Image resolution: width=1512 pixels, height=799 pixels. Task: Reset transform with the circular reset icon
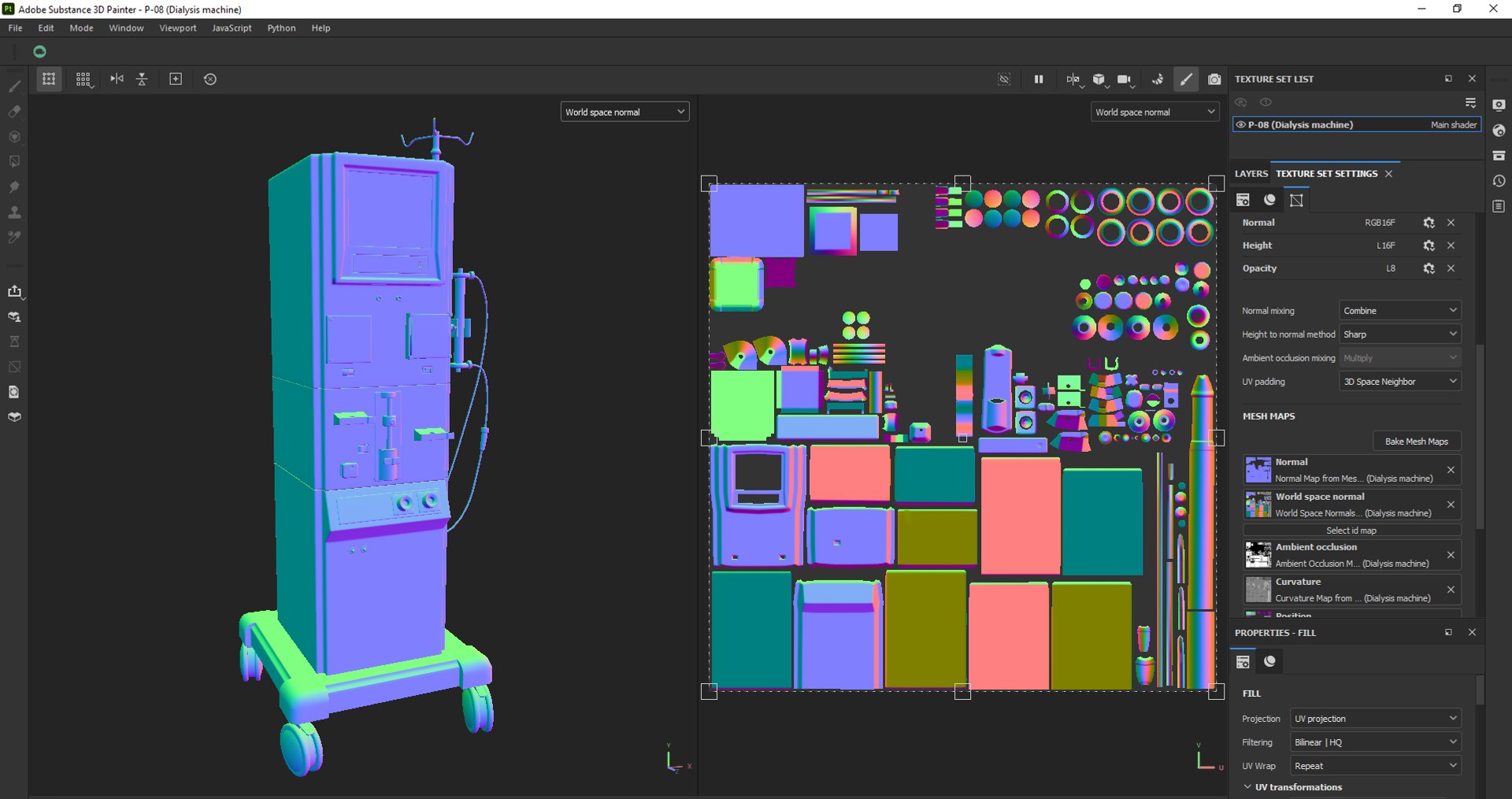[x=210, y=79]
